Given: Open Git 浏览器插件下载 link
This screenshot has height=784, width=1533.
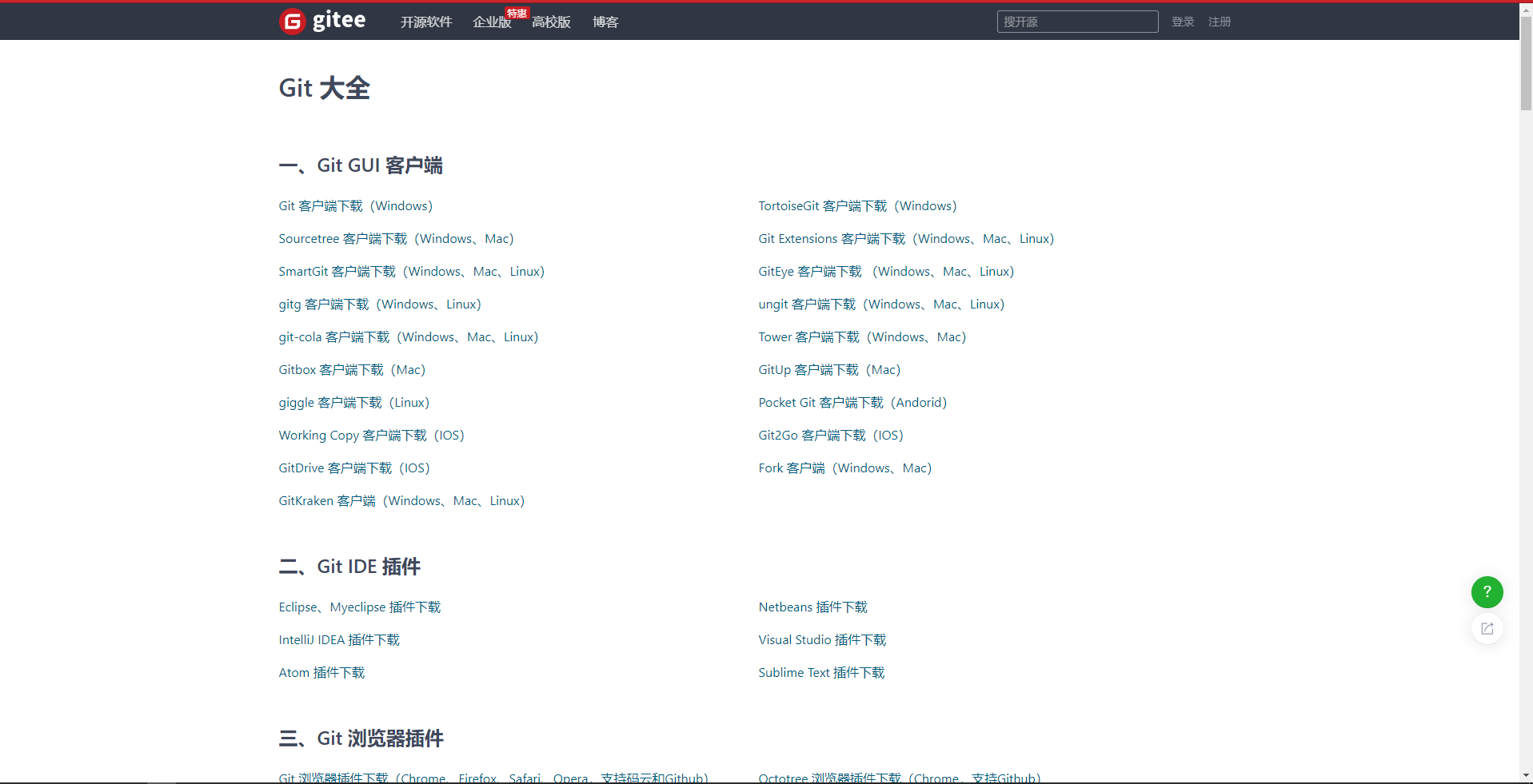Looking at the screenshot, I should (493, 778).
